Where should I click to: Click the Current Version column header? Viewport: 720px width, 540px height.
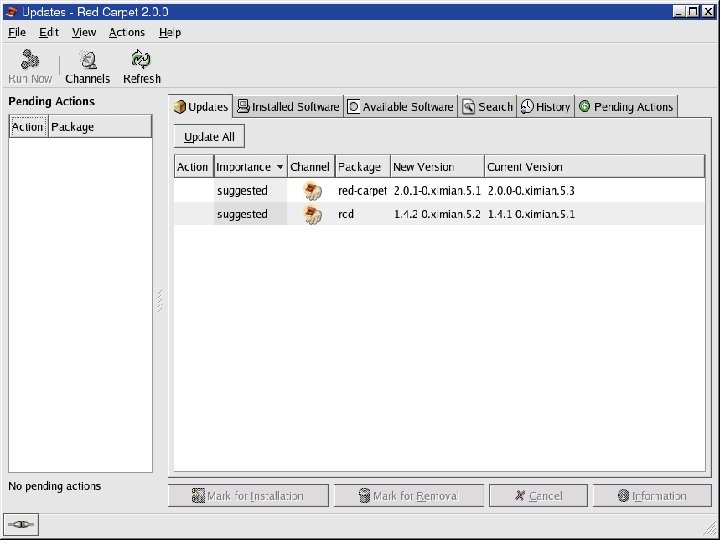(x=594, y=167)
